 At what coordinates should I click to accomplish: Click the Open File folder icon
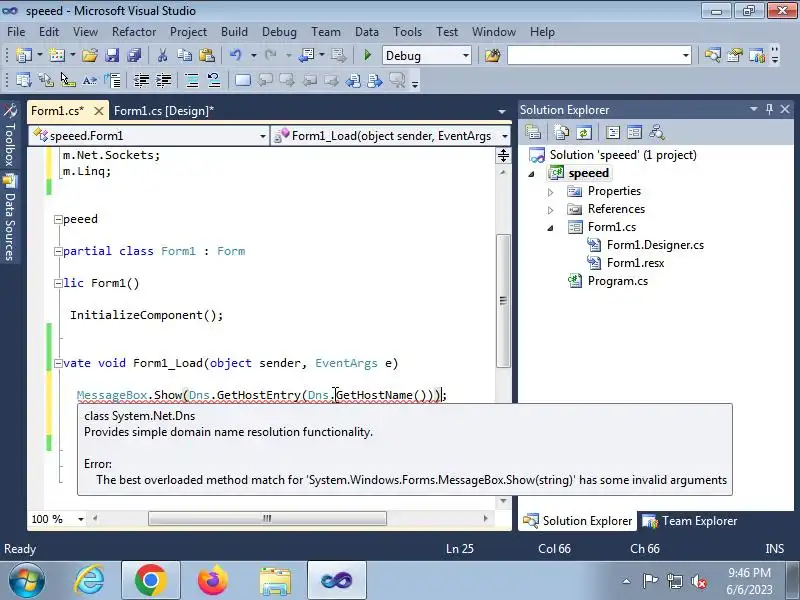[89, 55]
